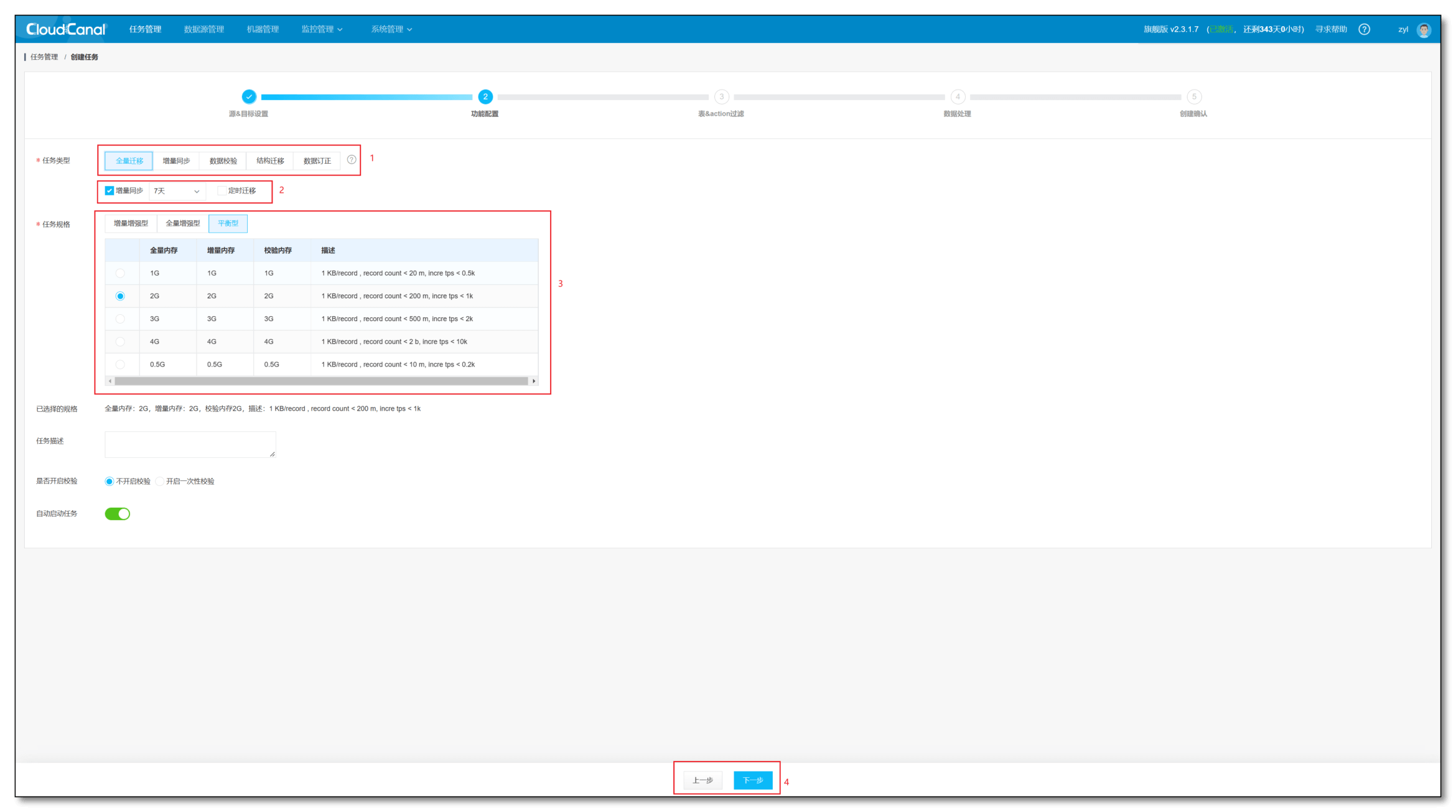The width and height of the screenshot is (1456, 812).
Task: Click the 下一步 button
Action: (753, 780)
